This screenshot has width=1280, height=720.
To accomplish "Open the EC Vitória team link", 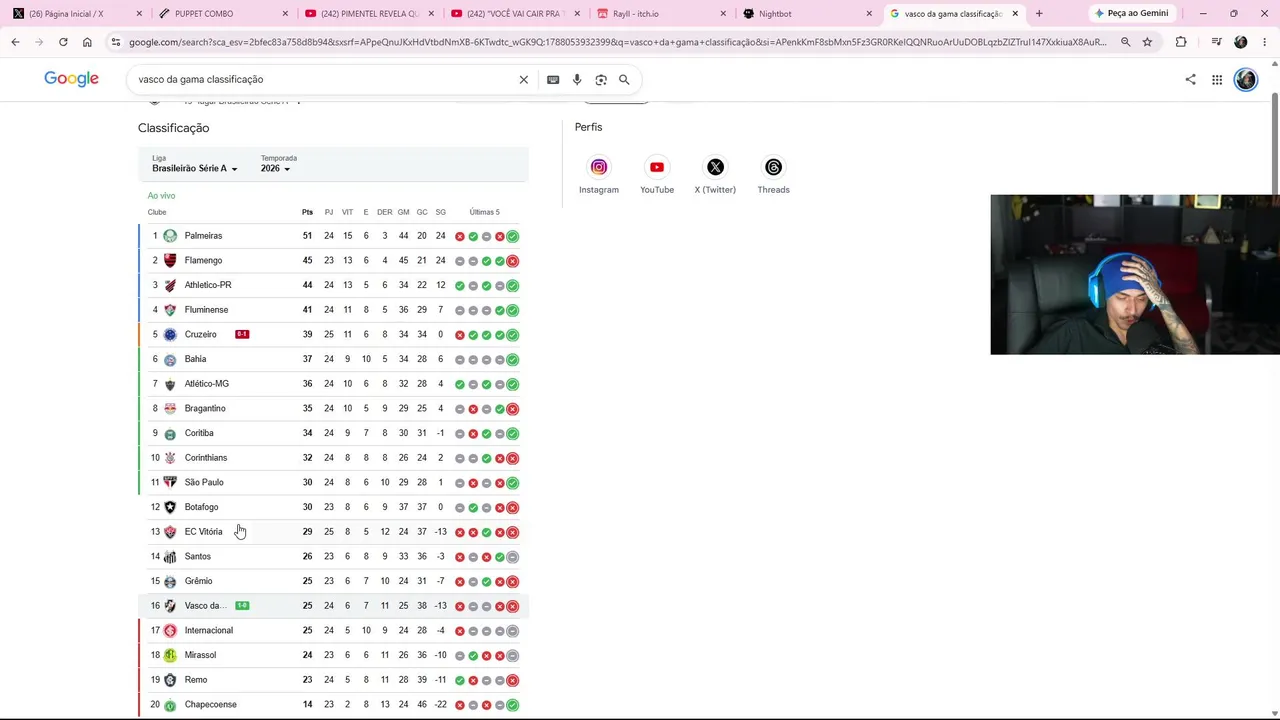I will tap(203, 532).
